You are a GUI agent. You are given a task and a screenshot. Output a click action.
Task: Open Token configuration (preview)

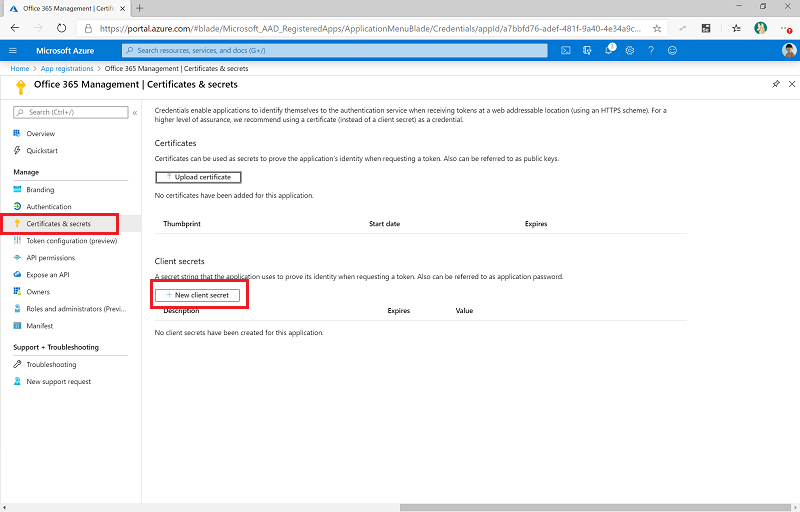[70, 241]
